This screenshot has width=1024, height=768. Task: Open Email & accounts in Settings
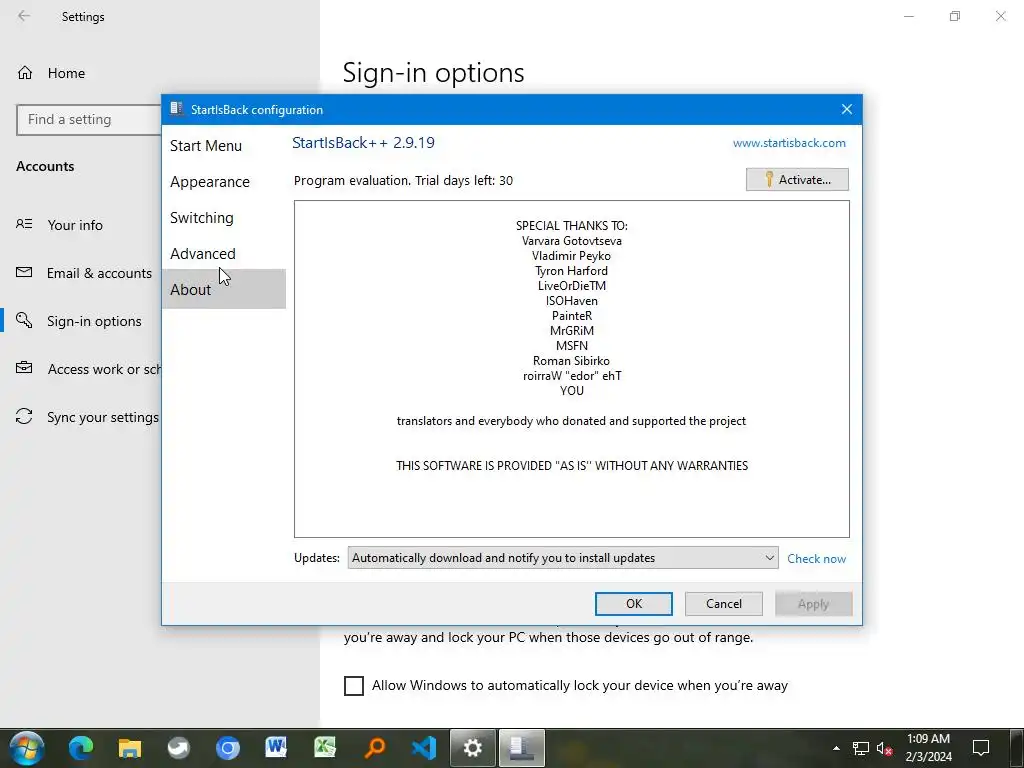point(99,273)
